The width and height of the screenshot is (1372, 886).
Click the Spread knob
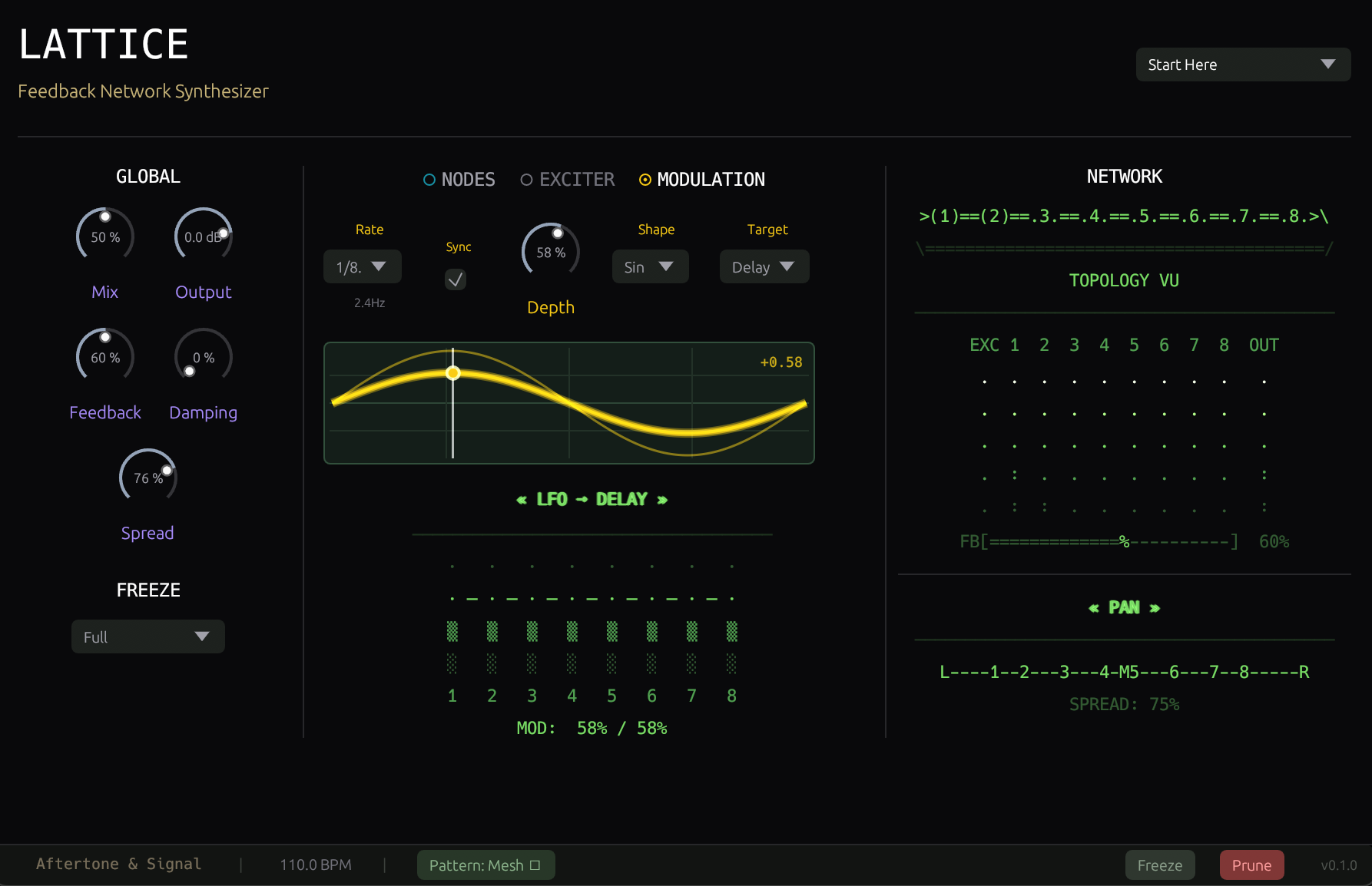point(147,476)
